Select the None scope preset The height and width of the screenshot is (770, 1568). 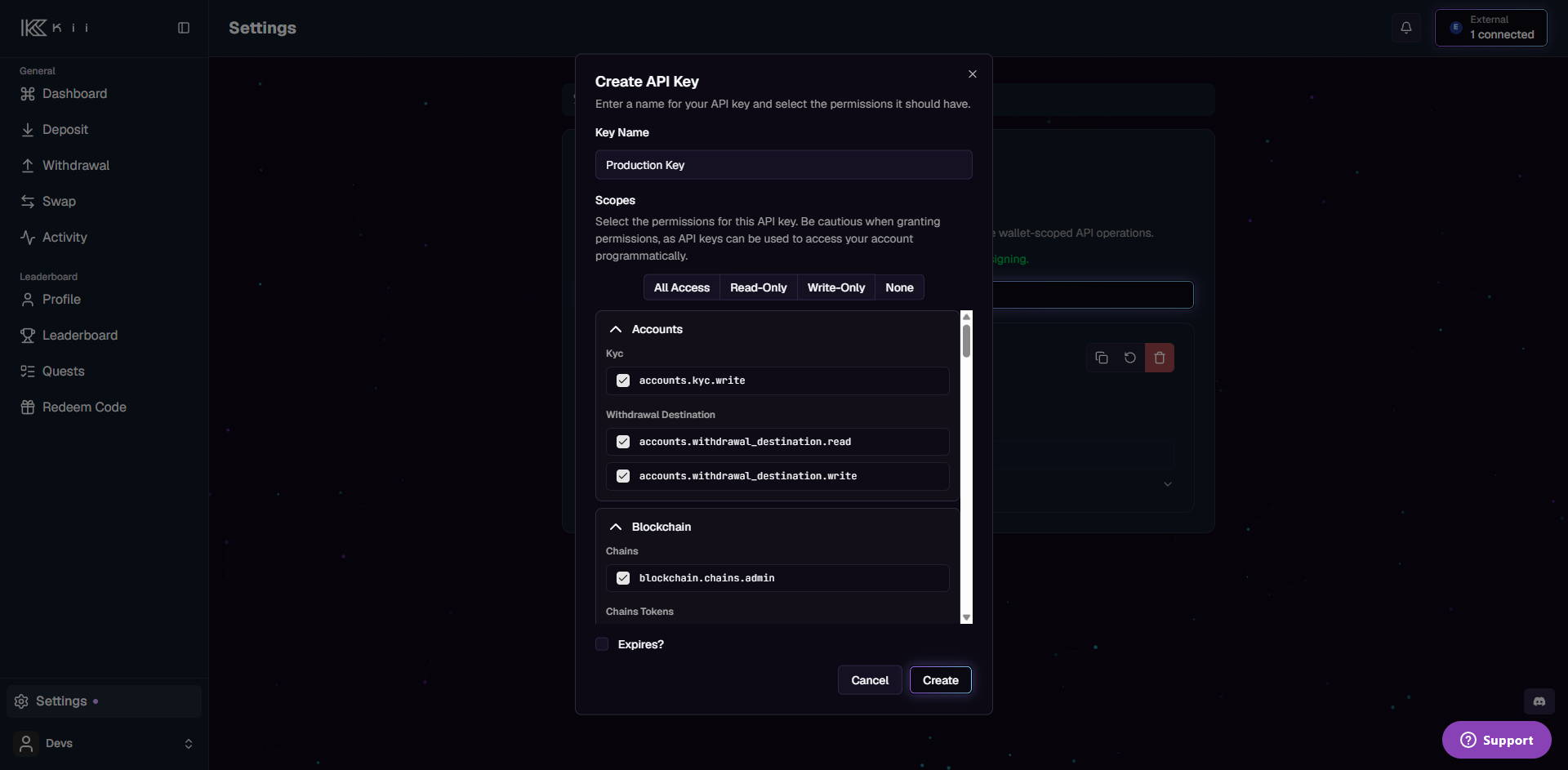899,287
